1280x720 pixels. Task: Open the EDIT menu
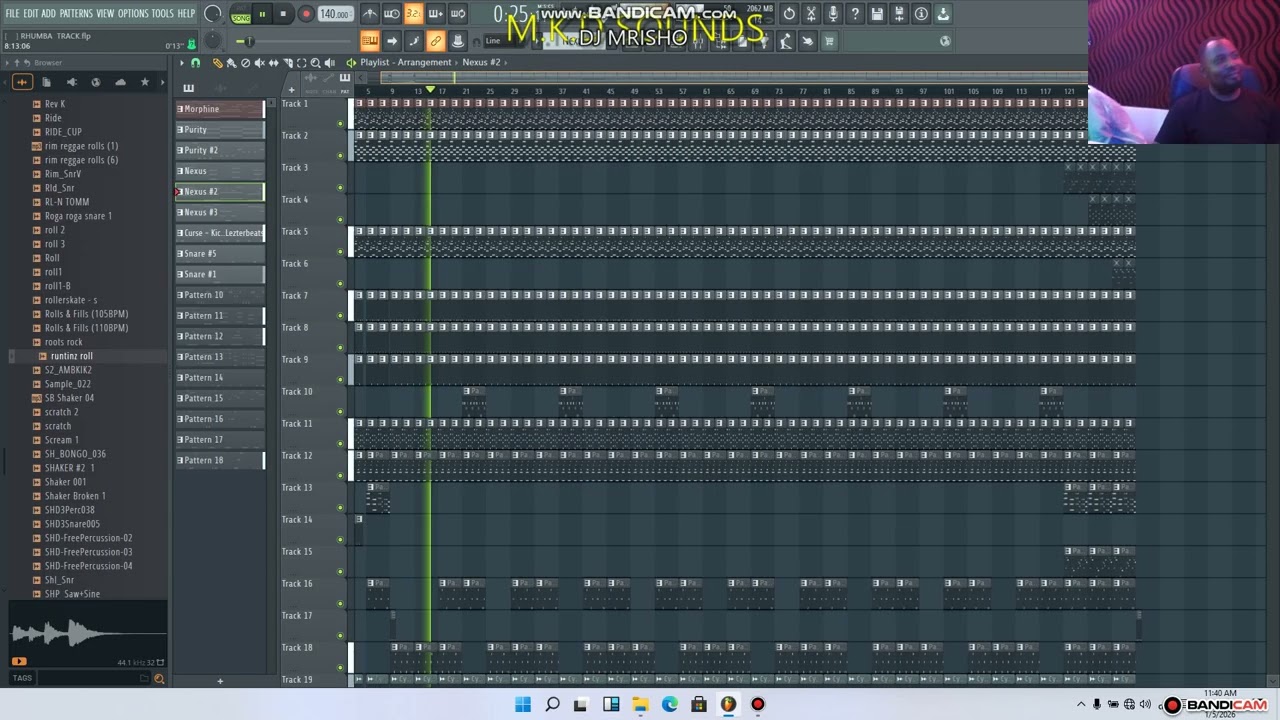(30, 14)
